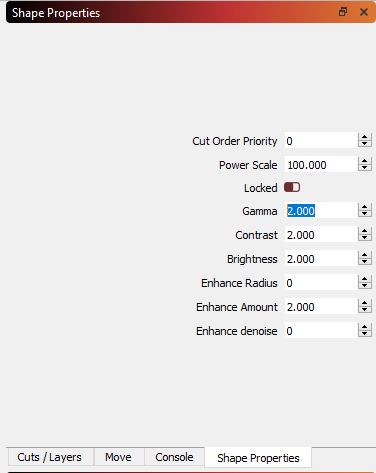The height and width of the screenshot is (473, 376).
Task: Undock the Shape Properties panel
Action: 343,12
